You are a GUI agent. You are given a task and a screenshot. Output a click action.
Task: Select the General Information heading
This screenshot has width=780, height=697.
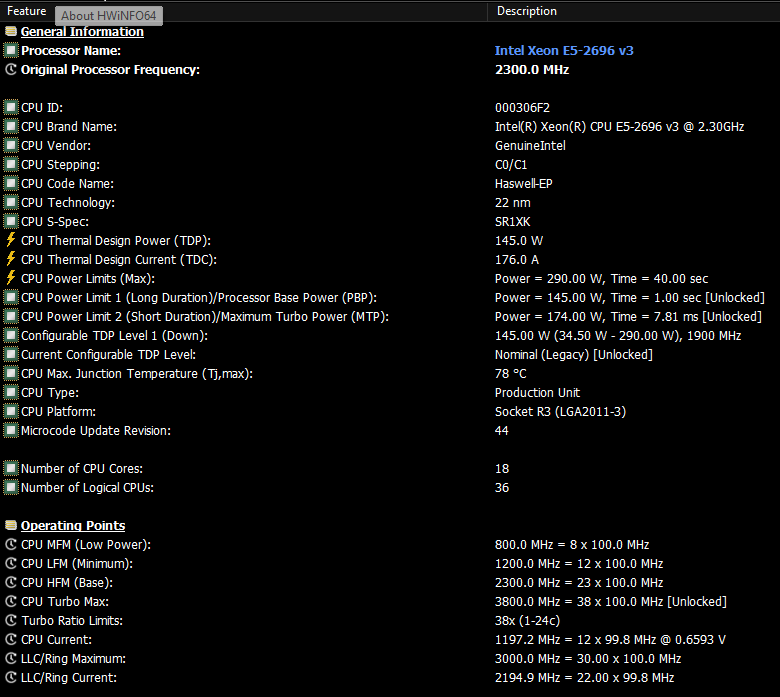(x=82, y=32)
